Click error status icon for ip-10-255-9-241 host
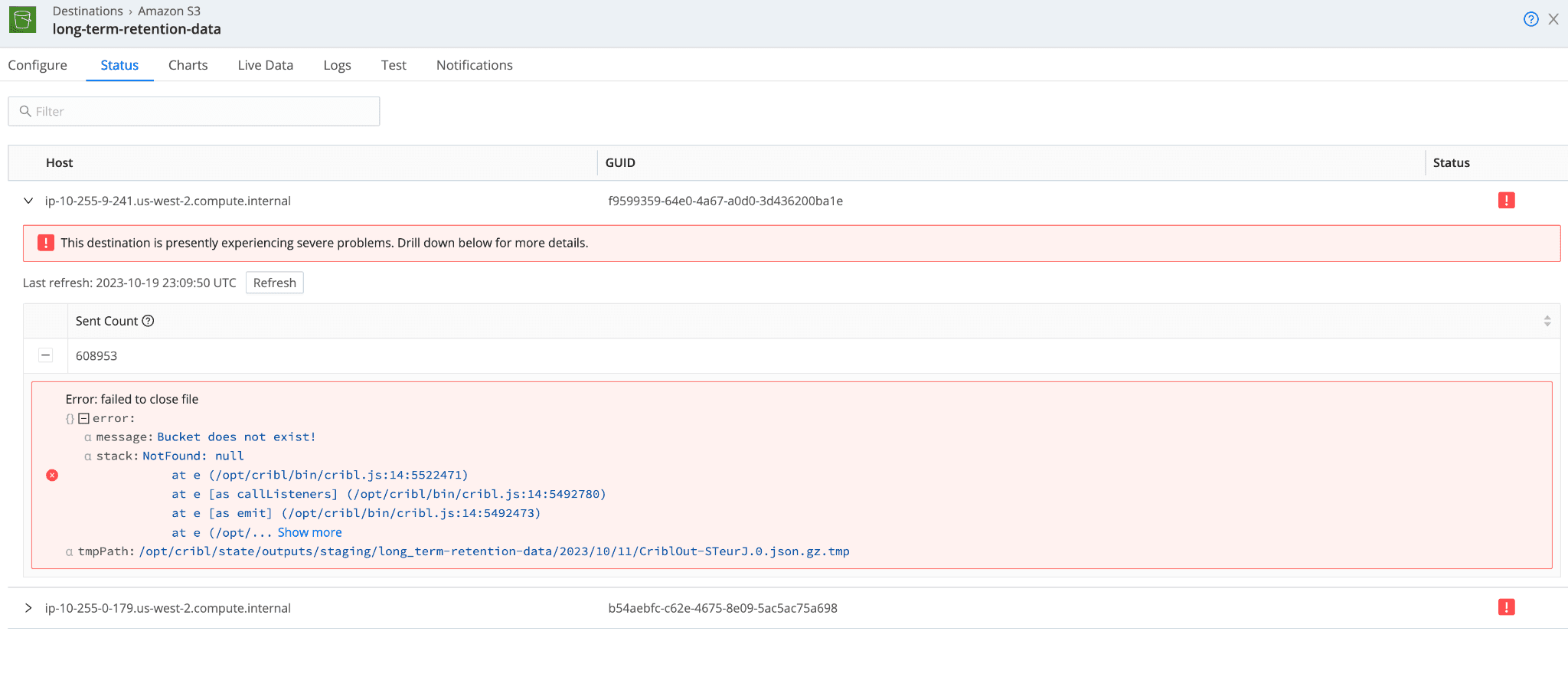 1506,201
